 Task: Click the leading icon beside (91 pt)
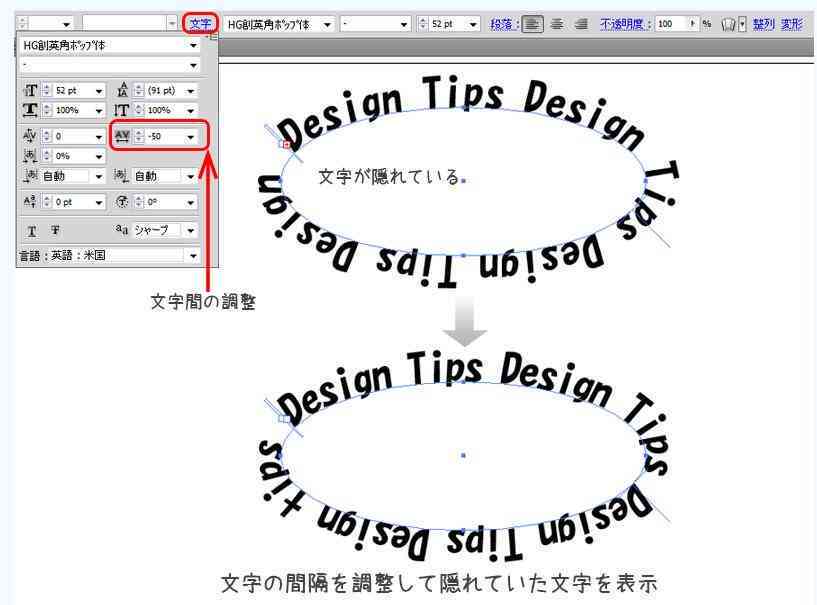point(122,90)
